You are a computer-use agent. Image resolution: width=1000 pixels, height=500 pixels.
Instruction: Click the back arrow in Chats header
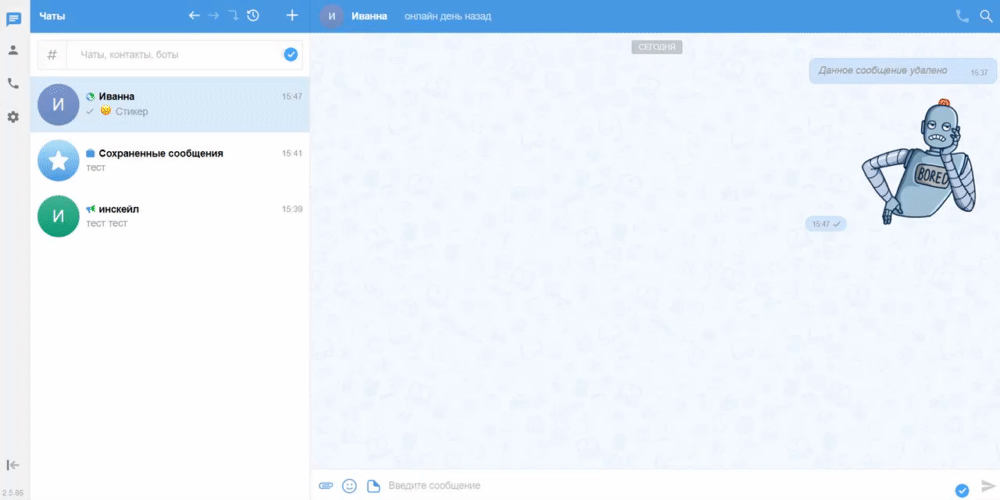[194, 15]
